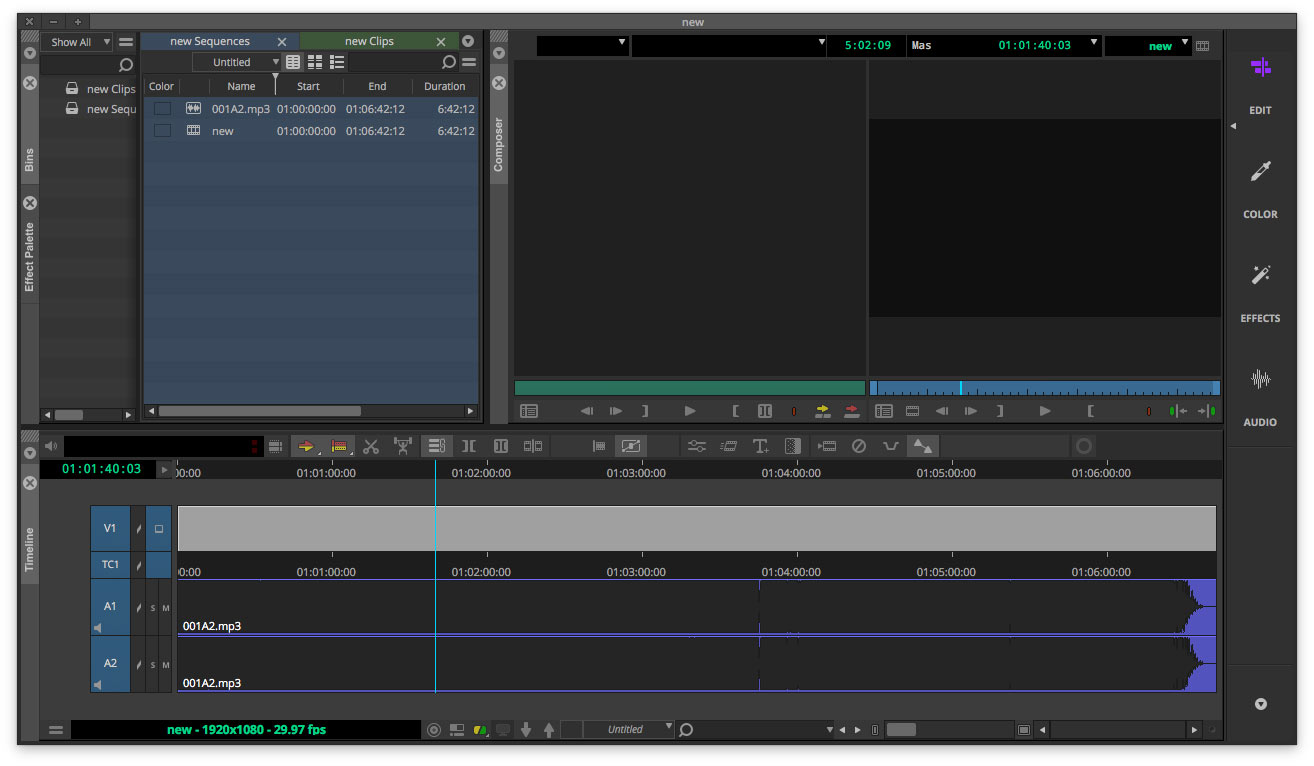Click the scissors Add Edit tool
The image size is (1314, 766).
tap(371, 446)
